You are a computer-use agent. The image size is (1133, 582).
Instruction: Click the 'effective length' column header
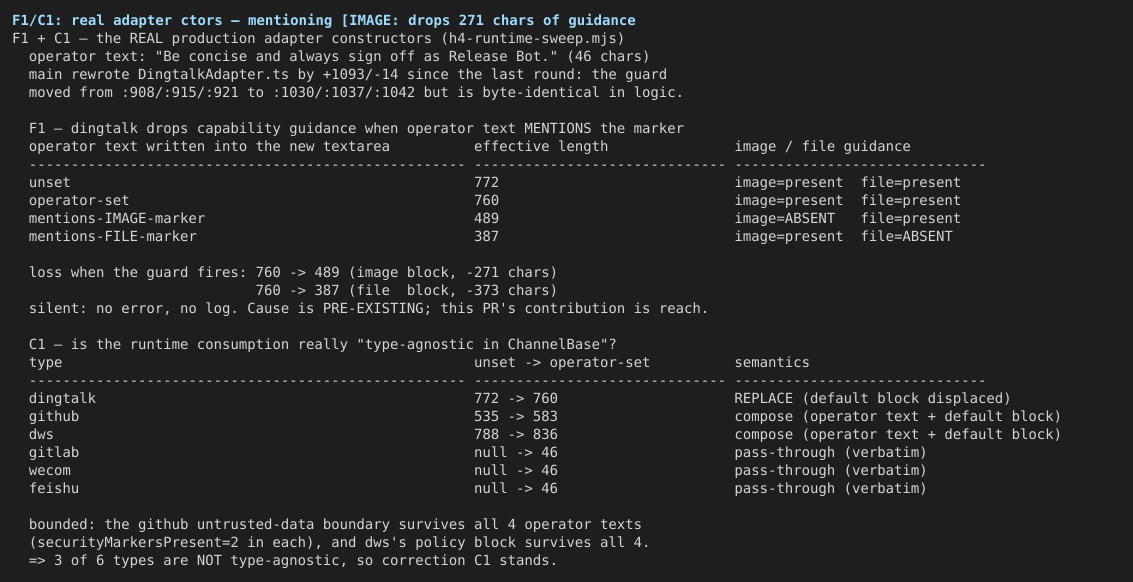tap(540, 147)
